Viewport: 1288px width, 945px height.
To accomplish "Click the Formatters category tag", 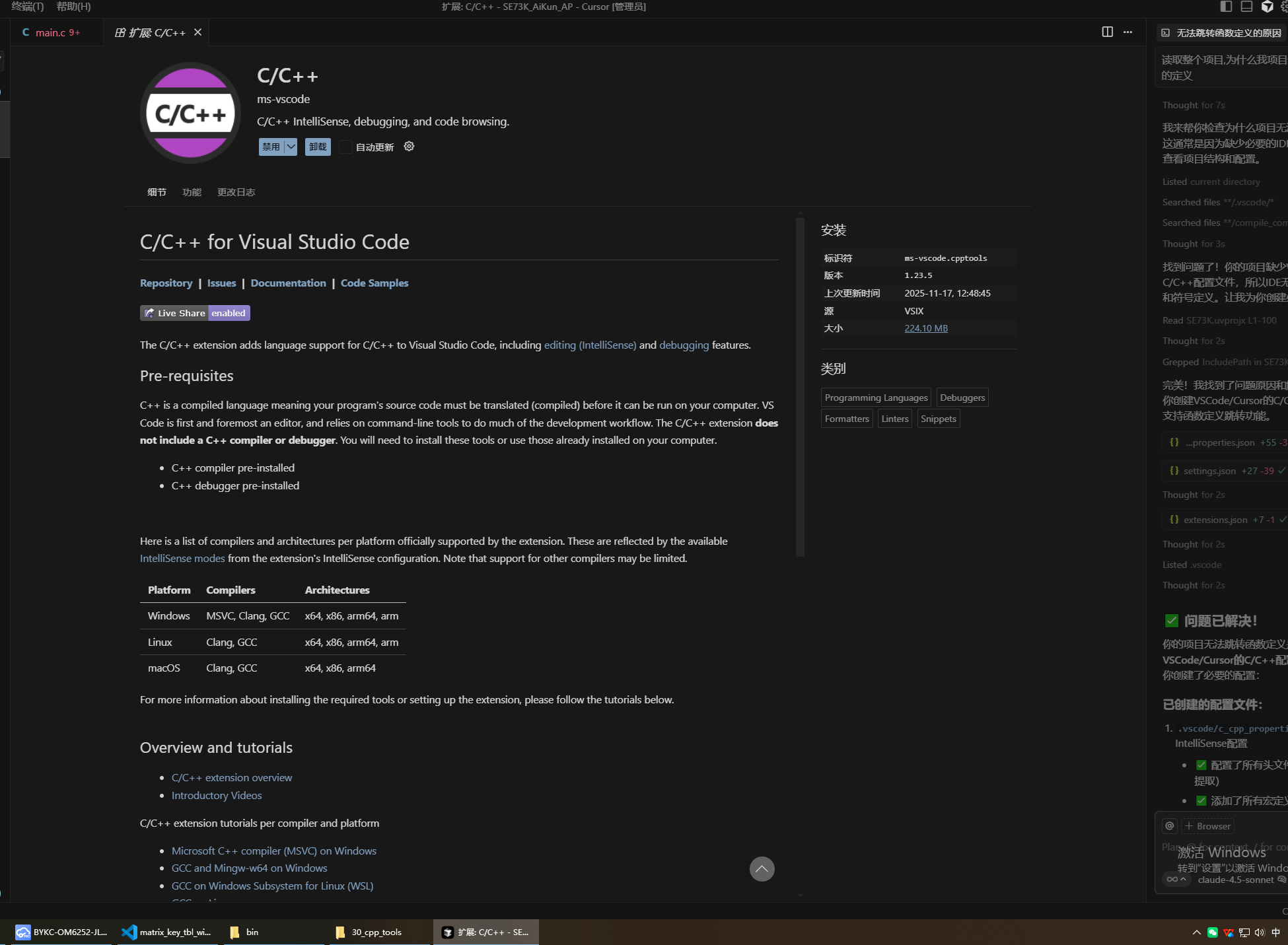I will coord(847,419).
